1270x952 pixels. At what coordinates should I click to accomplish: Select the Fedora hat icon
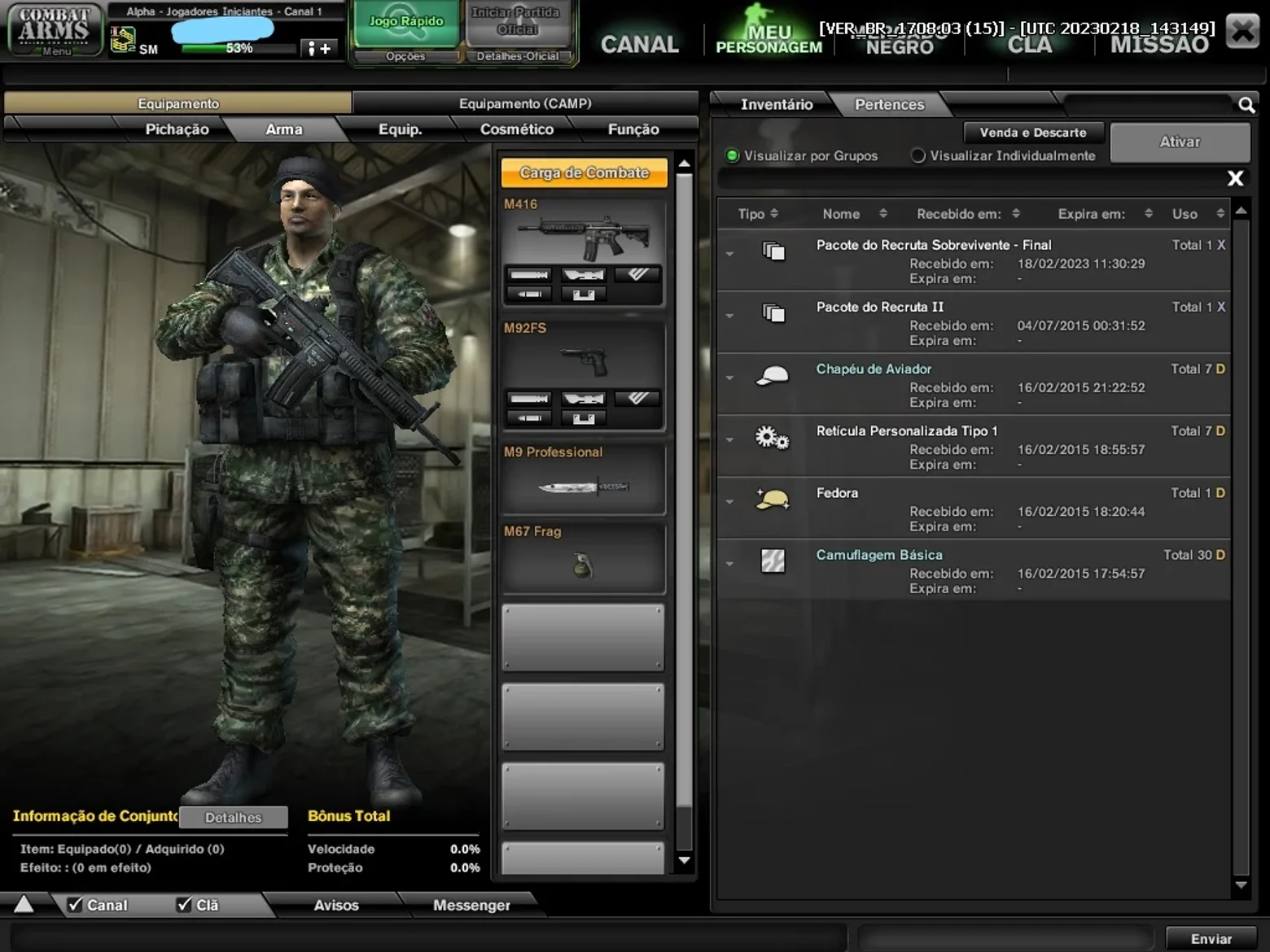[x=773, y=499]
